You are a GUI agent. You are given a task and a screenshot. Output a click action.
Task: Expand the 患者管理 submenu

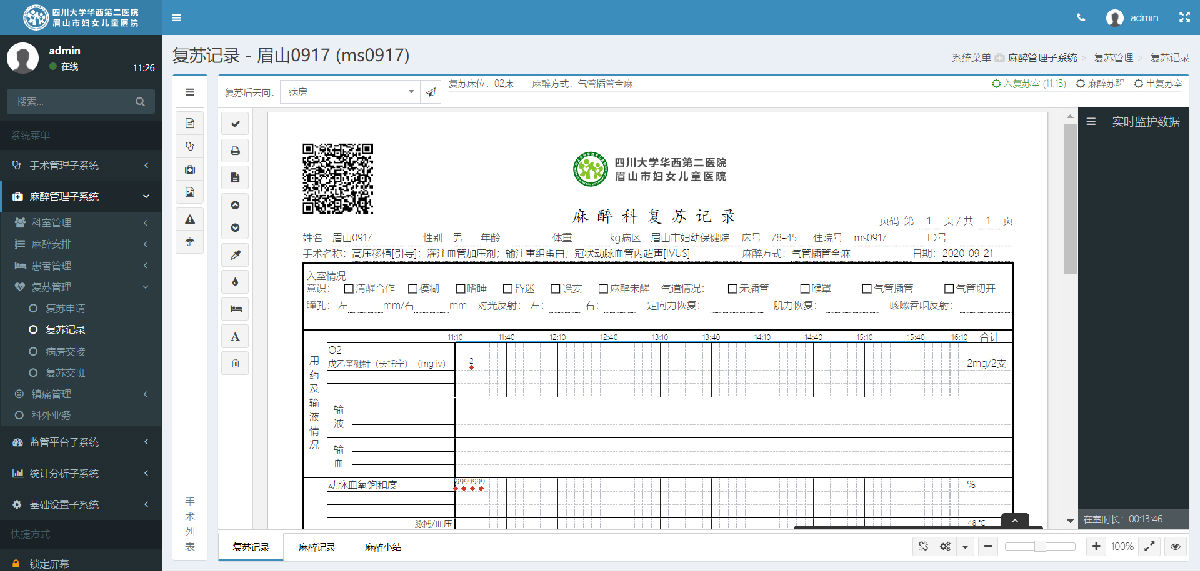(80, 266)
